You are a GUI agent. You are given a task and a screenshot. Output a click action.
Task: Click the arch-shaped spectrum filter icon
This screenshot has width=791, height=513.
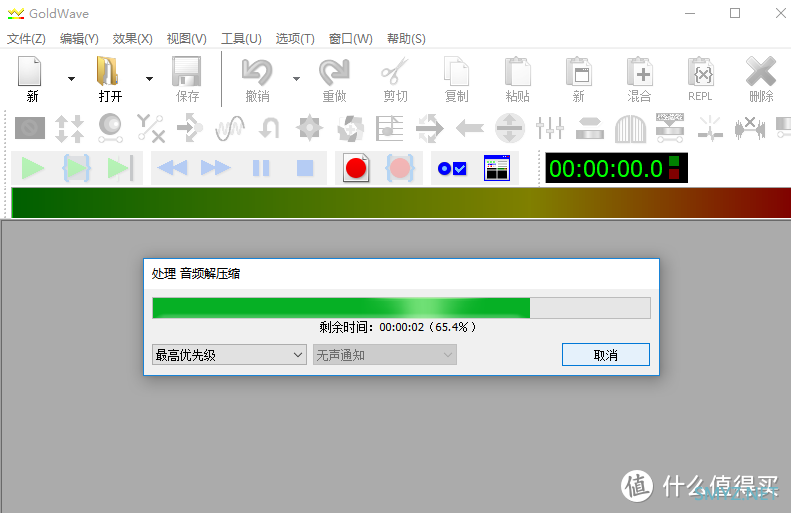tap(630, 129)
